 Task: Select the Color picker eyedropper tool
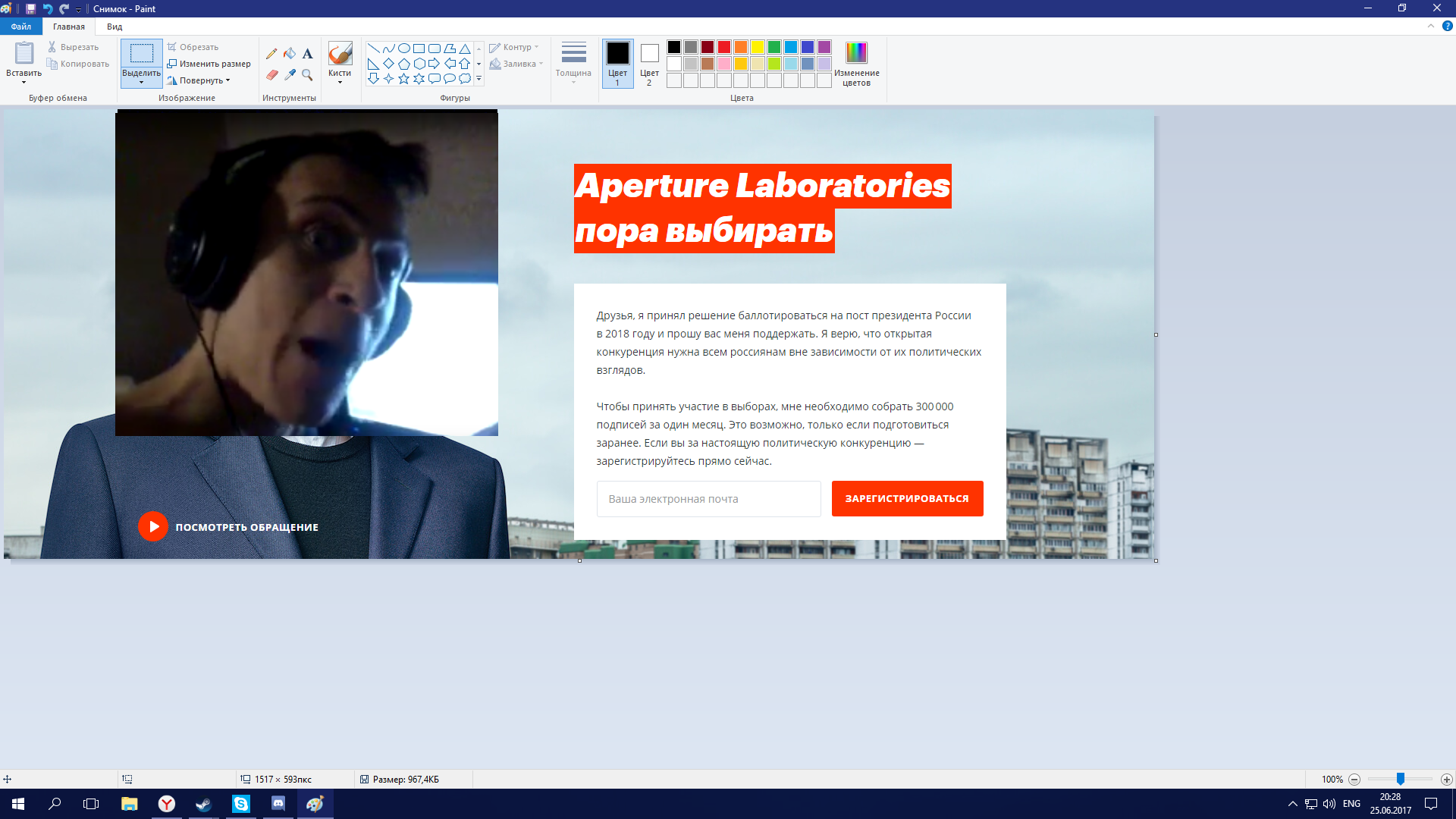pos(290,74)
